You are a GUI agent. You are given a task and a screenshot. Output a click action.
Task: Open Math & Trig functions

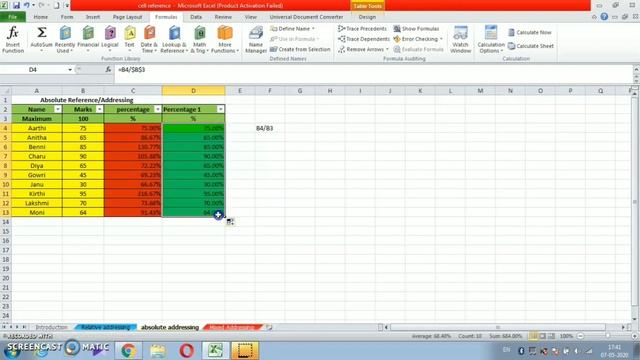200,40
